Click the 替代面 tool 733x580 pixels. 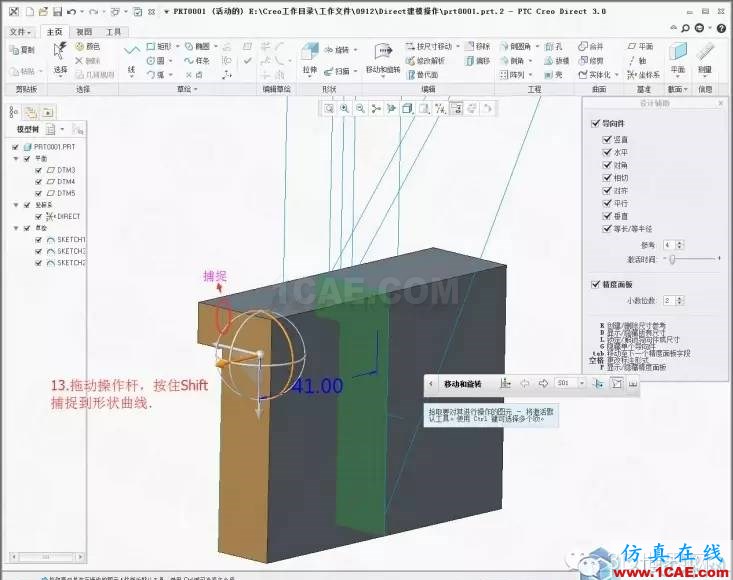click(423, 74)
